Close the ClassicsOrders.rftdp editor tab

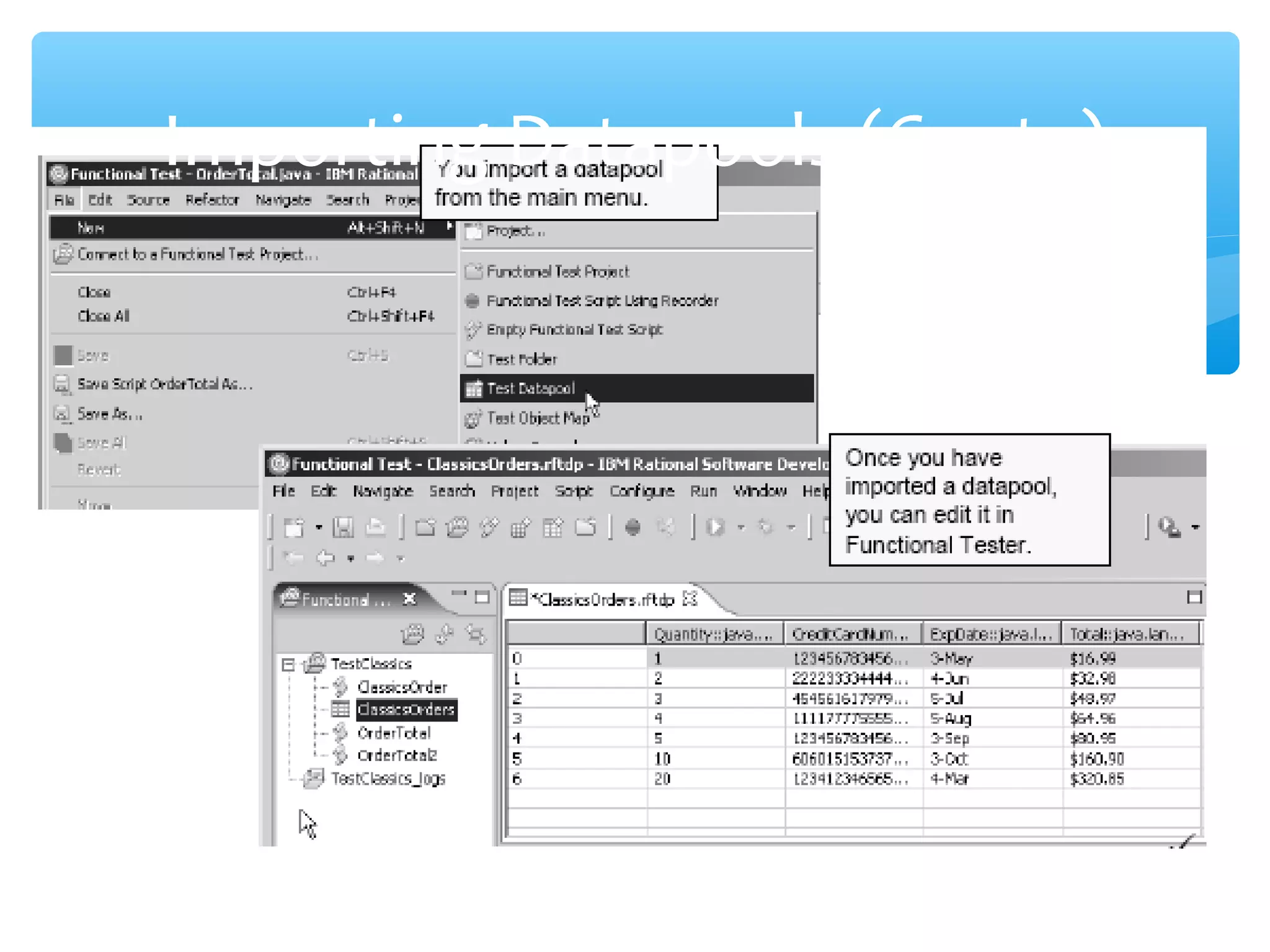coord(690,599)
